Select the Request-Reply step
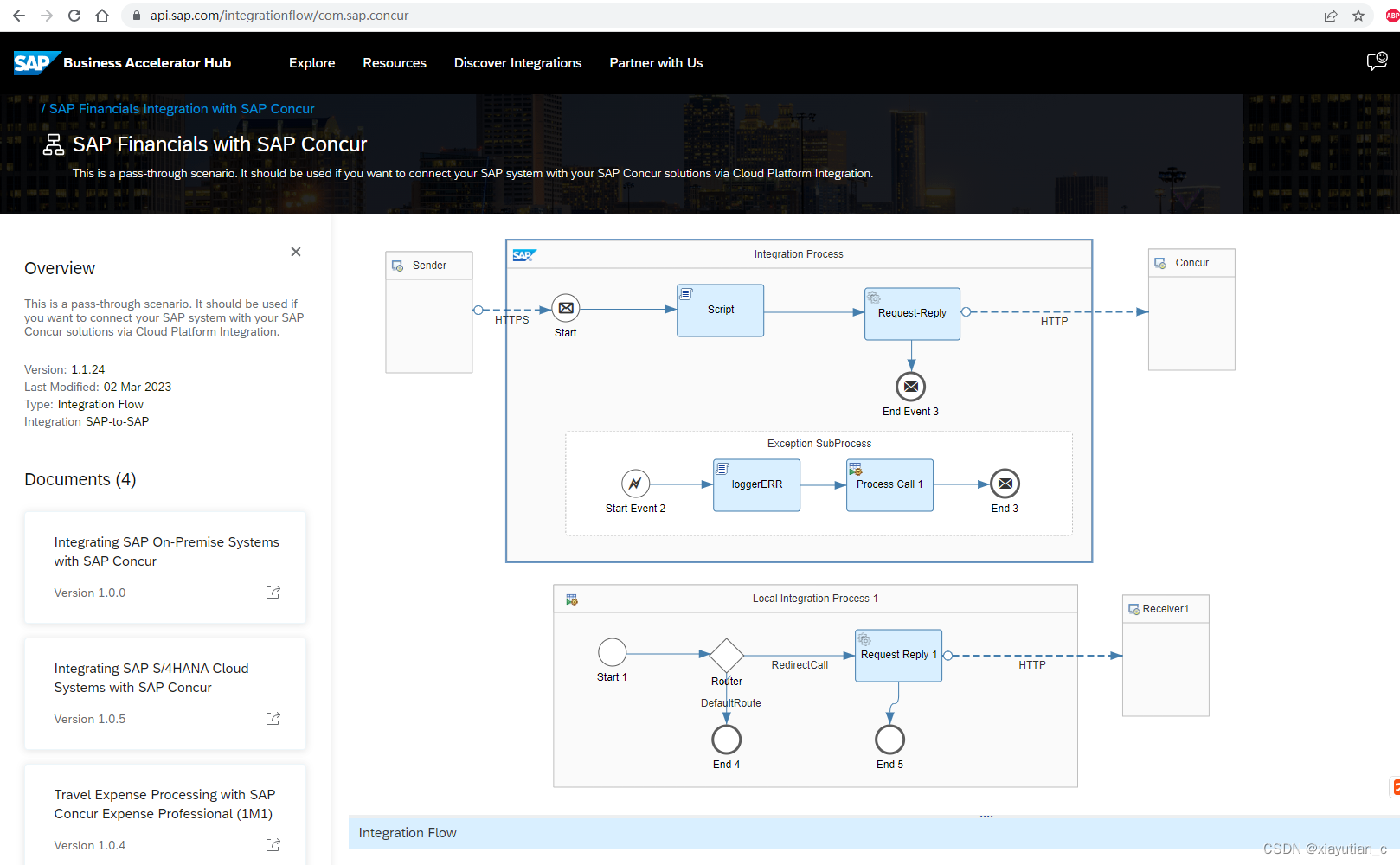 912,314
